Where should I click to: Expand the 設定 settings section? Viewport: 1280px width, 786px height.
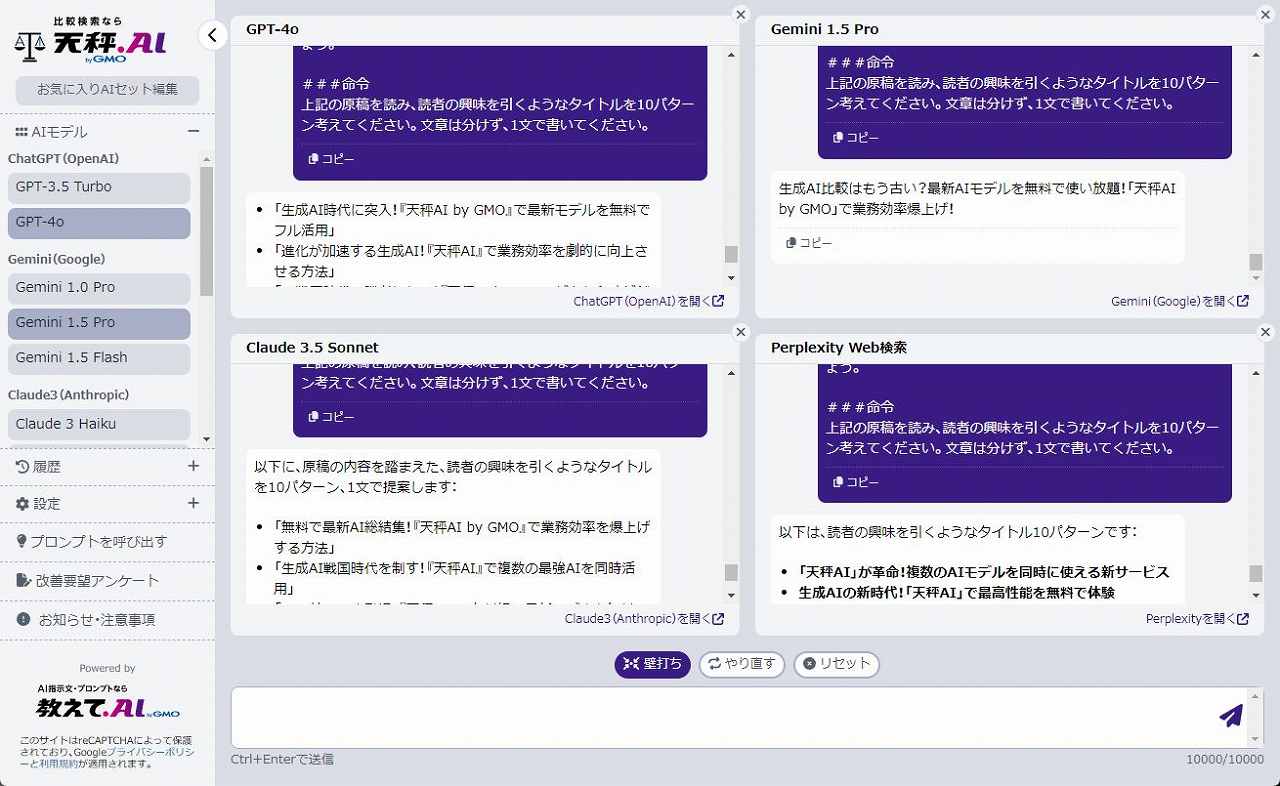click(x=193, y=503)
